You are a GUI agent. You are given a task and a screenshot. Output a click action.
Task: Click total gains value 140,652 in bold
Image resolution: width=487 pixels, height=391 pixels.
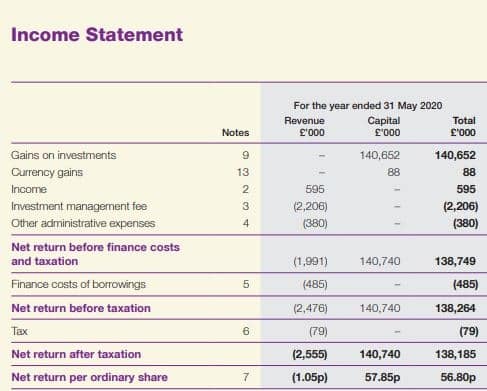pos(455,155)
